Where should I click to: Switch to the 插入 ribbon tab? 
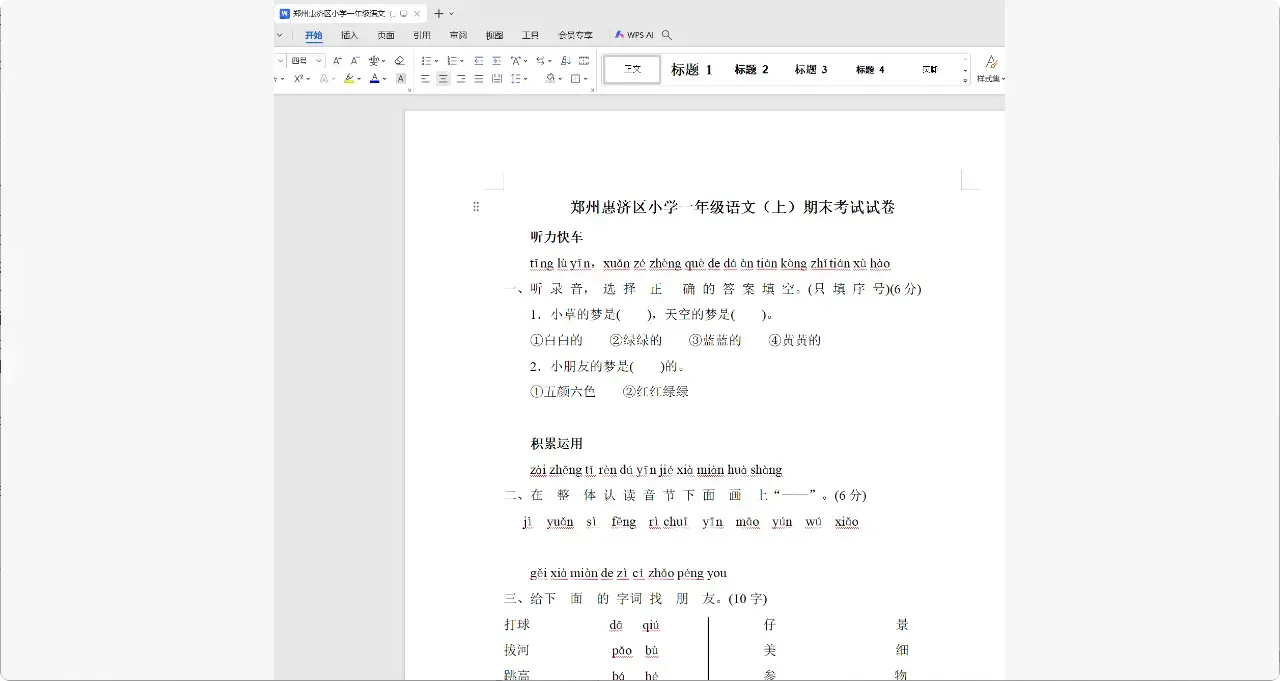(x=349, y=33)
